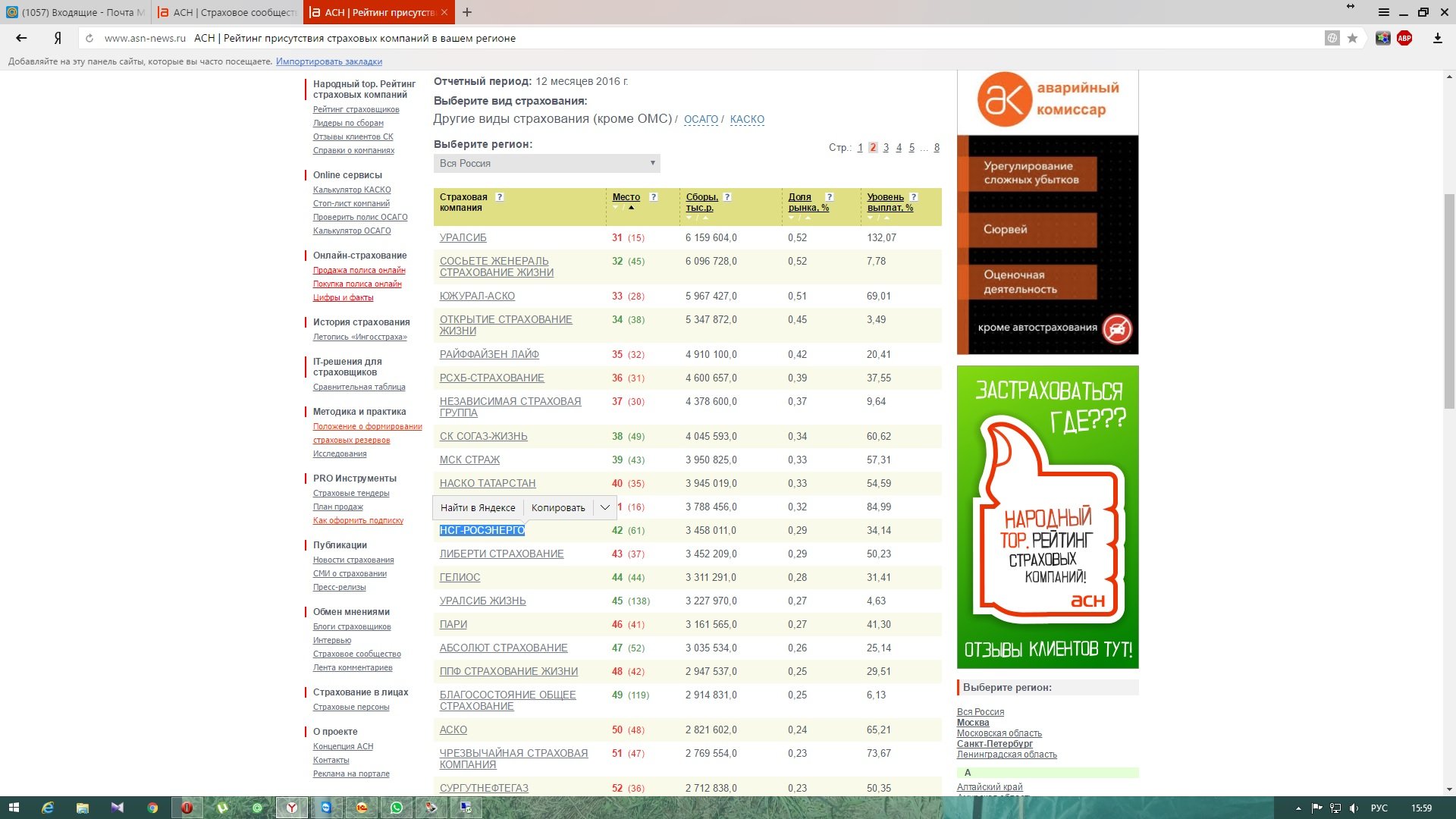The image size is (1456, 819).
Task: Toggle volume icon in the system tray
Action: [1354, 808]
